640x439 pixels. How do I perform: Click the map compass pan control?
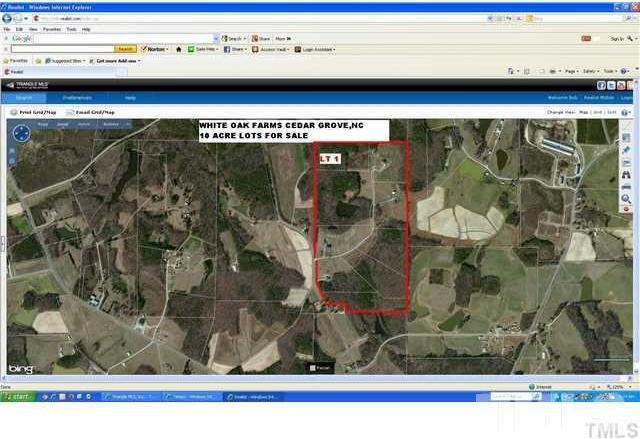(x=21, y=133)
